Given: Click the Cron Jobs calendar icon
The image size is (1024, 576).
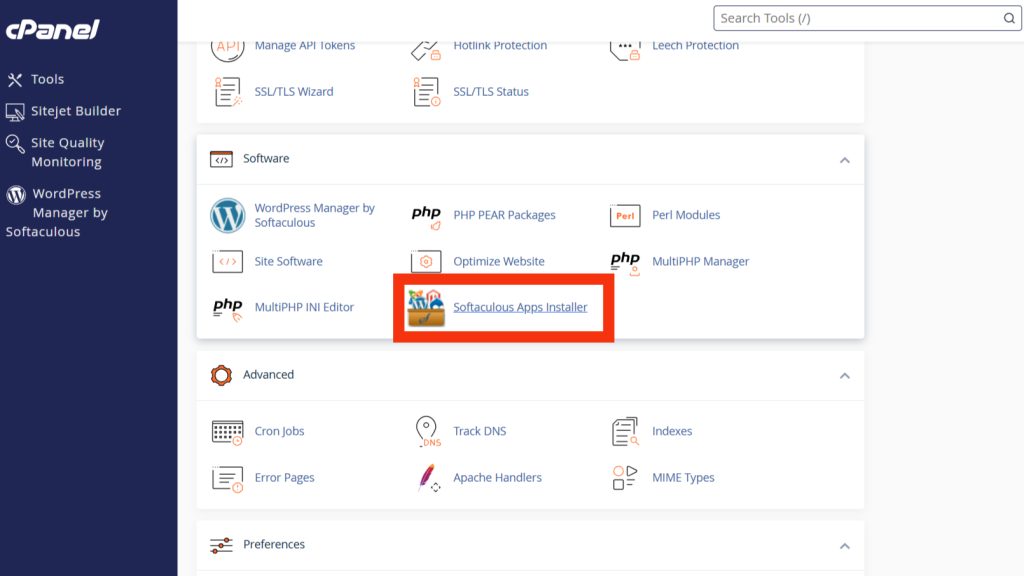Looking at the screenshot, I should click(228, 432).
